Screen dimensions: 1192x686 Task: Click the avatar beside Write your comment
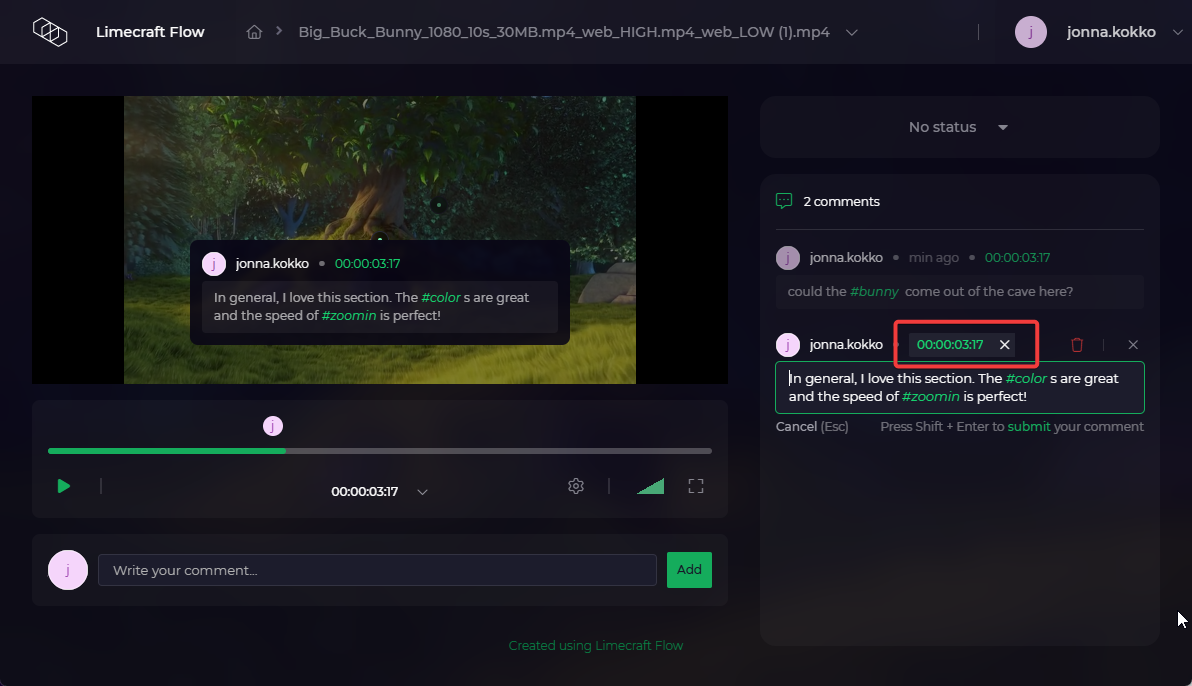[68, 570]
